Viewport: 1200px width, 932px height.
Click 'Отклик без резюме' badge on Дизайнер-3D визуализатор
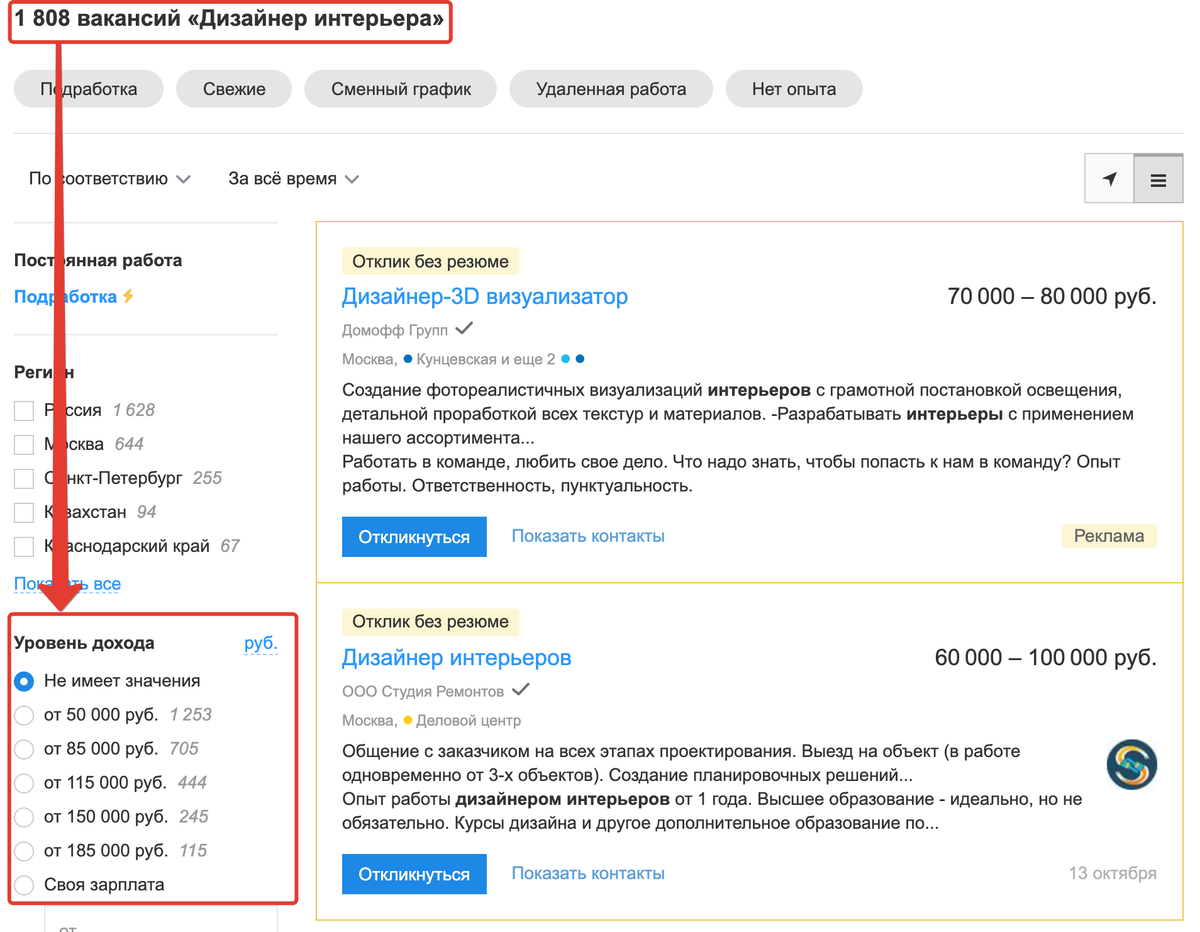point(431,262)
